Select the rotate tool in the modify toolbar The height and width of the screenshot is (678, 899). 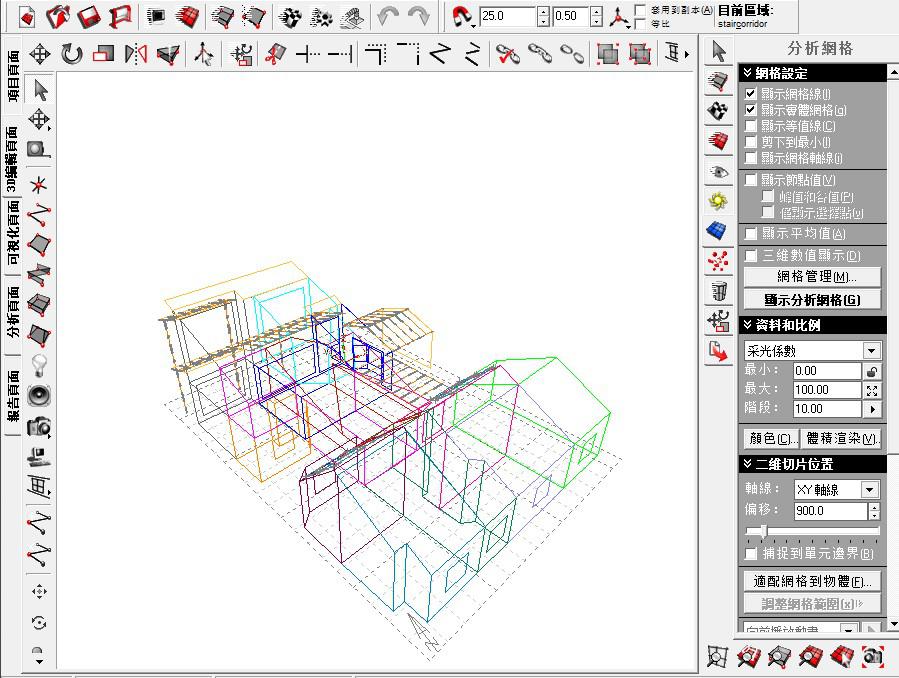point(72,54)
